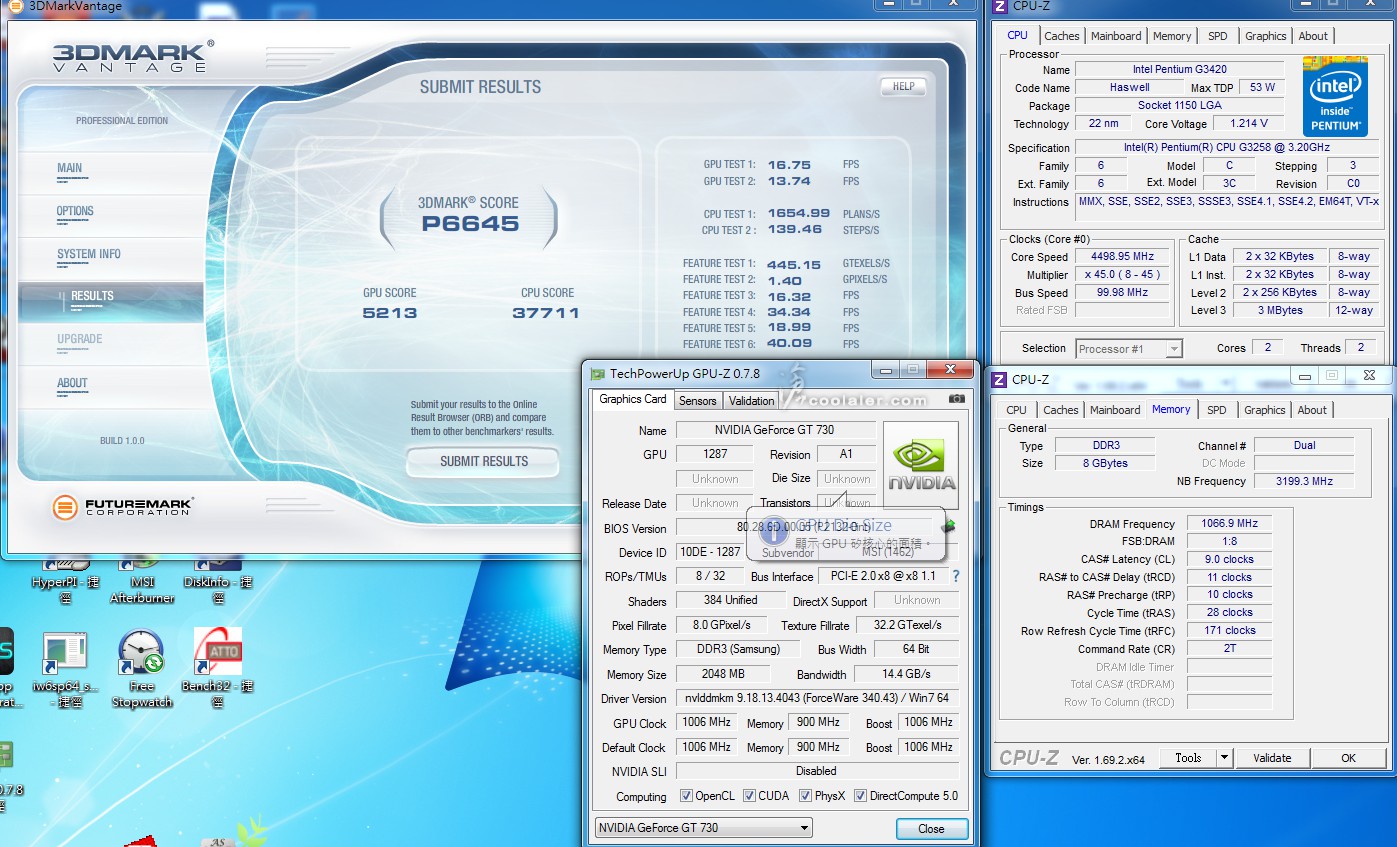Click the GPU-Z screenshot camera icon
Image resolution: width=1397 pixels, height=847 pixels.
coord(957,399)
